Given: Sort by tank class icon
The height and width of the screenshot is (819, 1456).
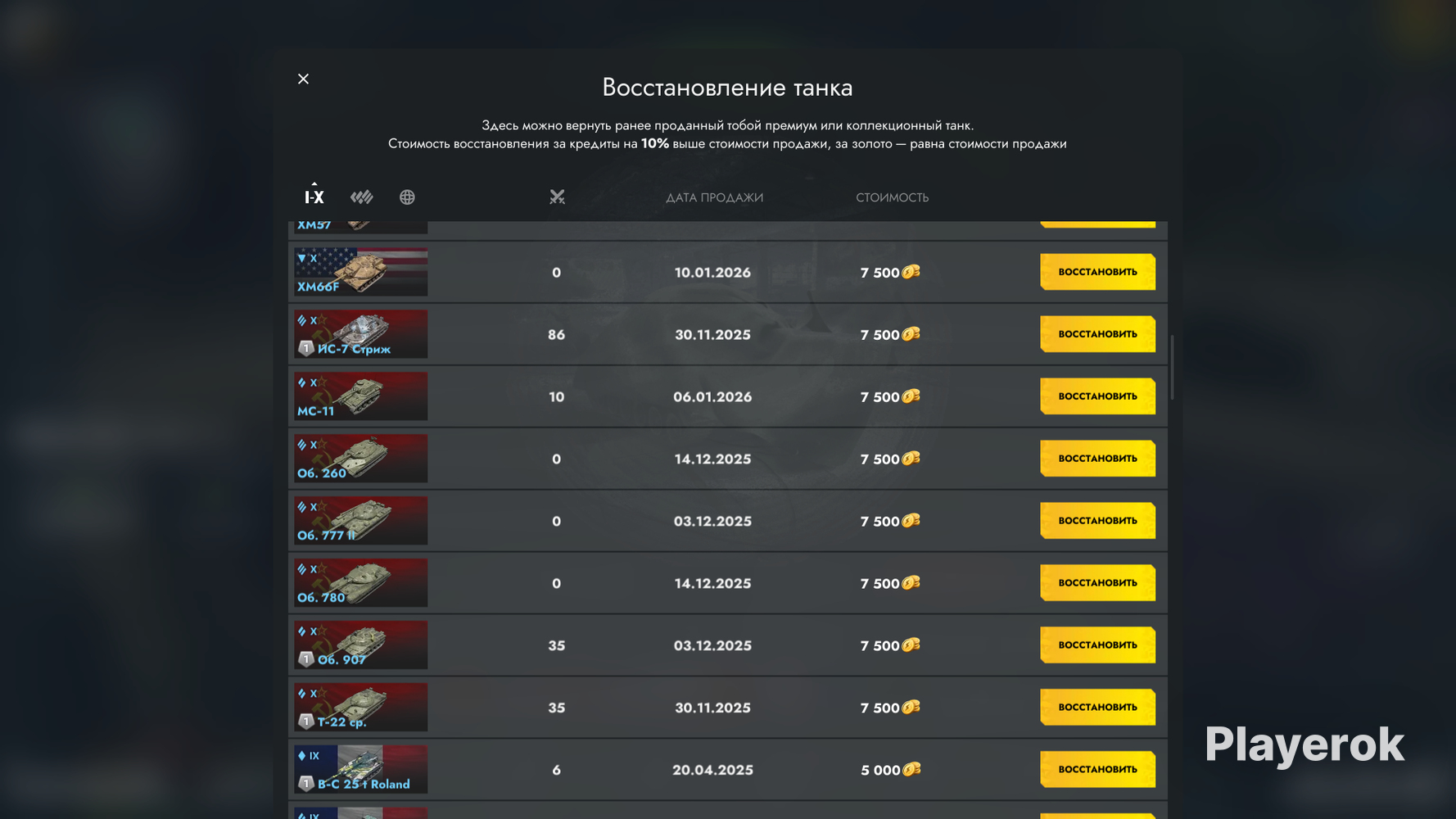Looking at the screenshot, I should click(x=361, y=197).
